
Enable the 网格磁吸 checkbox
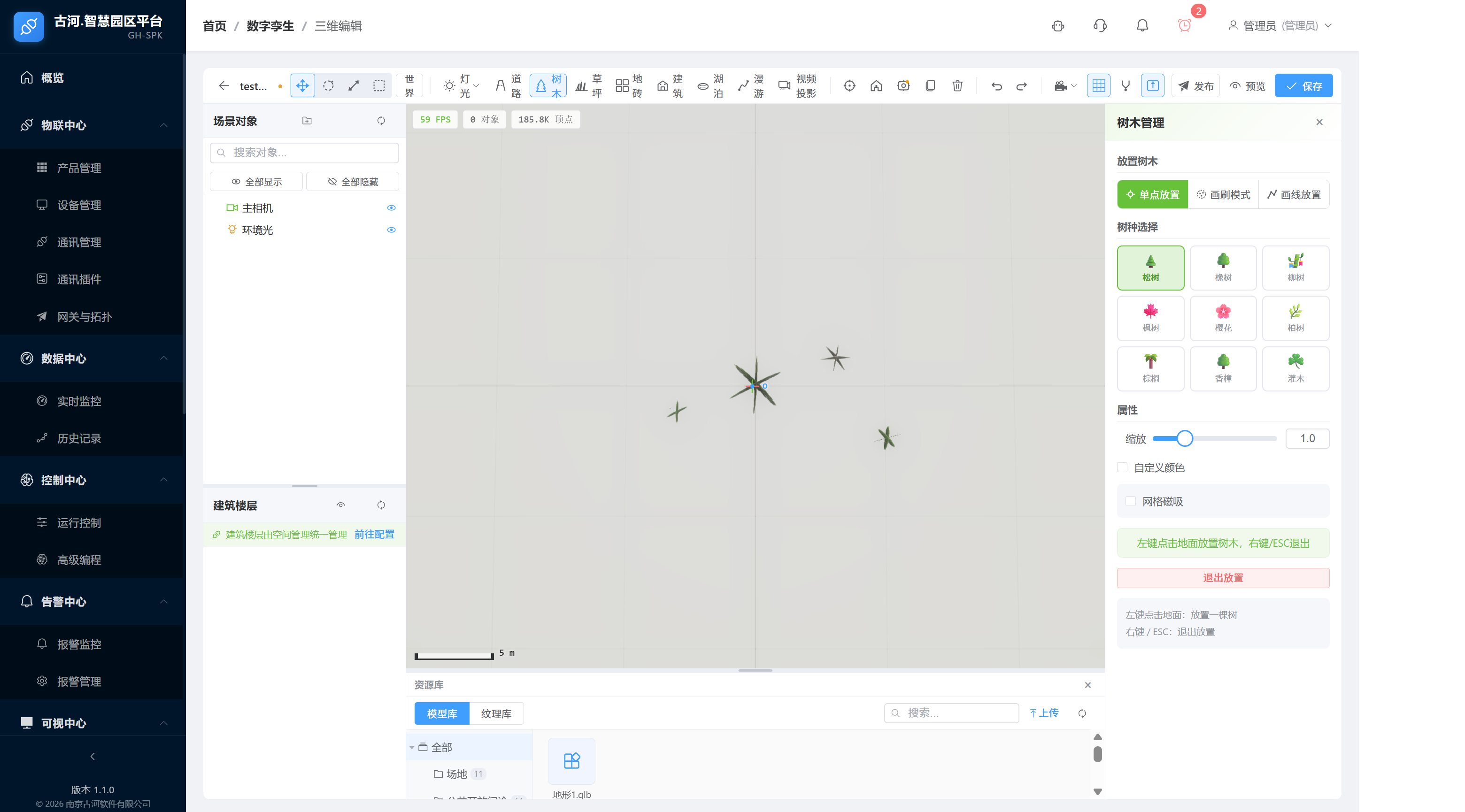pos(1131,501)
